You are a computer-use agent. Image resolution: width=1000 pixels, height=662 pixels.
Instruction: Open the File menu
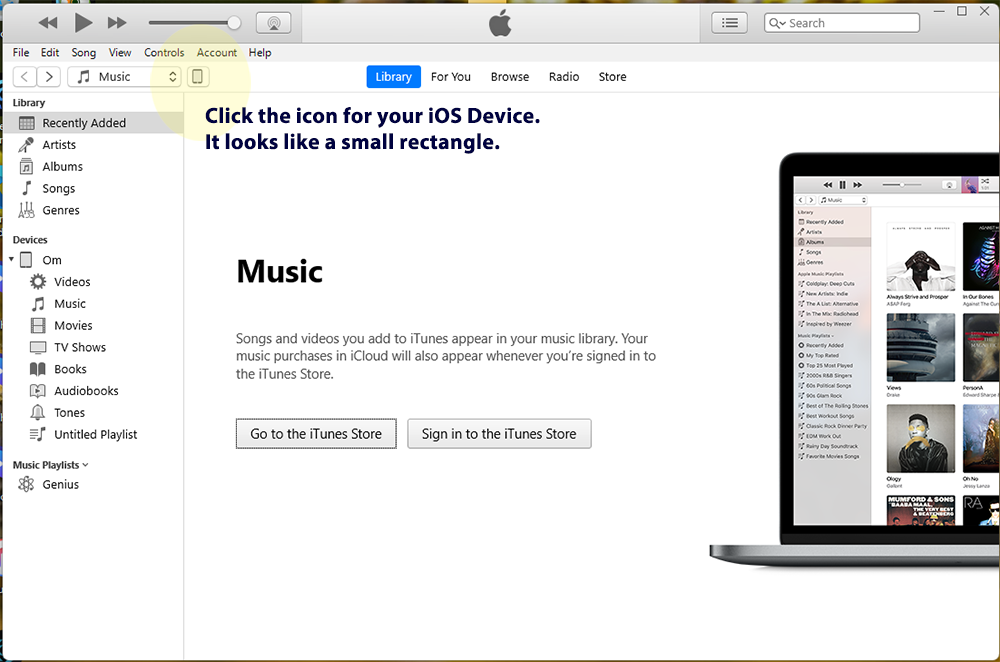[x=21, y=52]
